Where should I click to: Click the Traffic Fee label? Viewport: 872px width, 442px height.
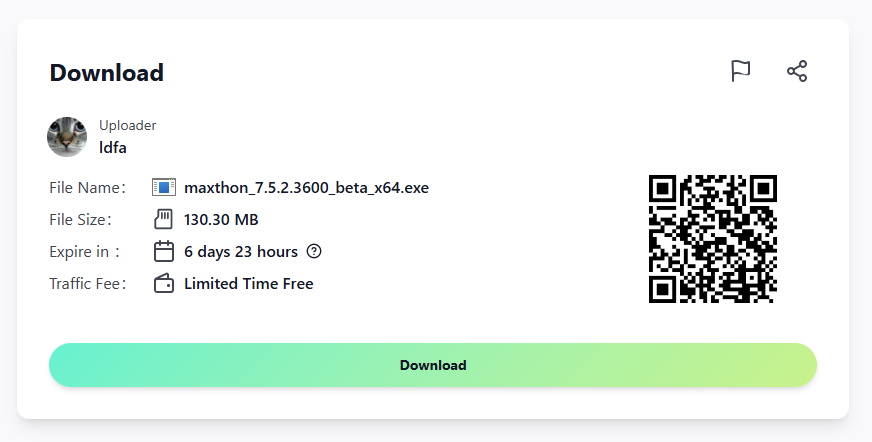click(x=88, y=283)
